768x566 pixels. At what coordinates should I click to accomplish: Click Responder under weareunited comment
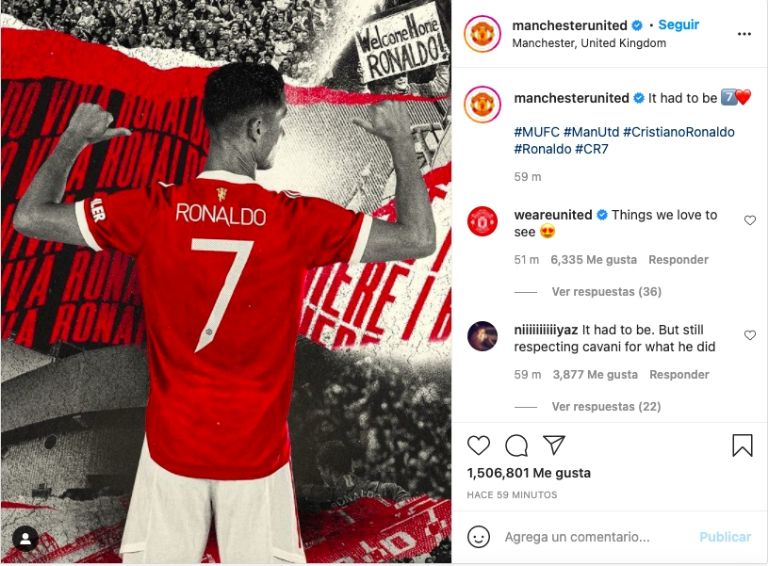pos(678,260)
